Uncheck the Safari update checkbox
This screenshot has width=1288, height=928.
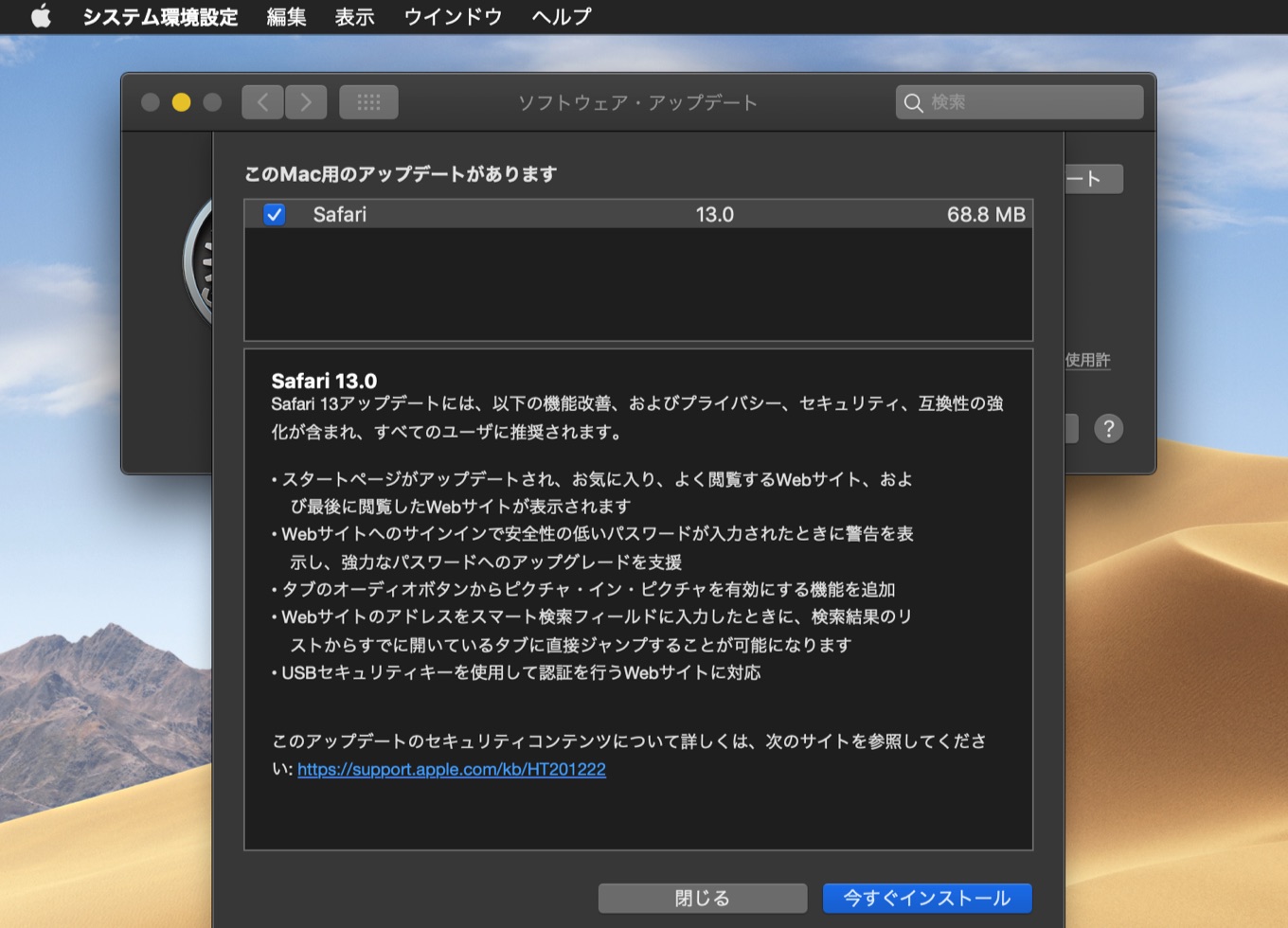(x=275, y=214)
